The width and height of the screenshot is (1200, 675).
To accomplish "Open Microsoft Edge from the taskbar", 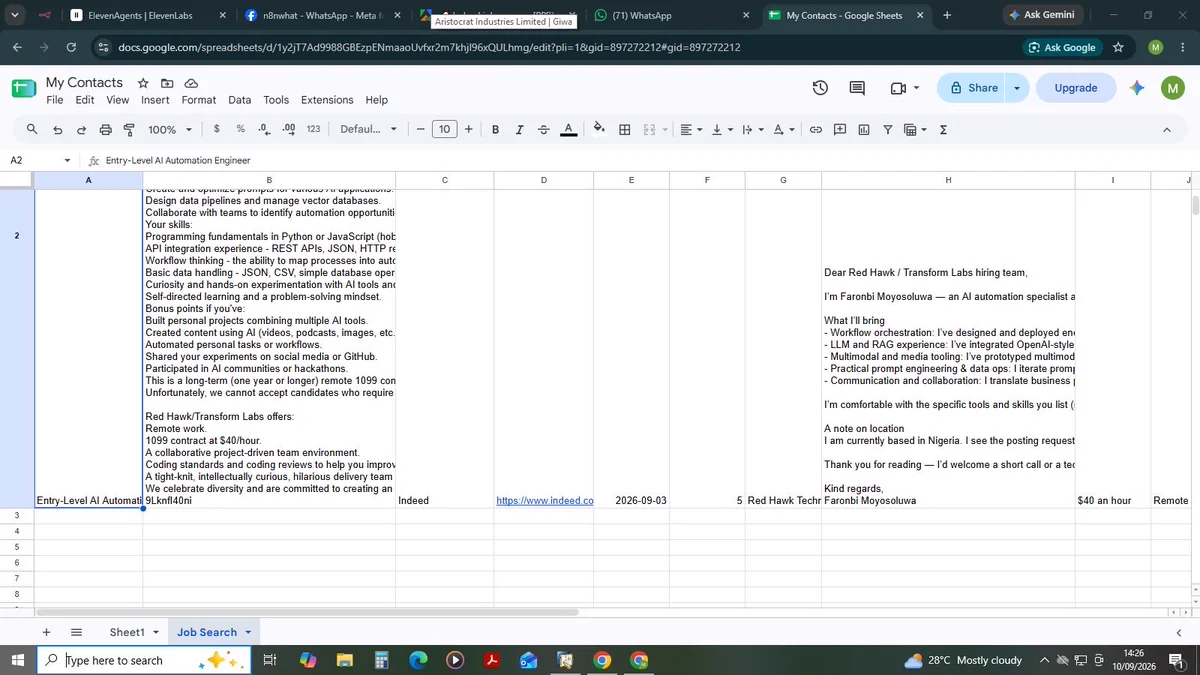I will (419, 660).
